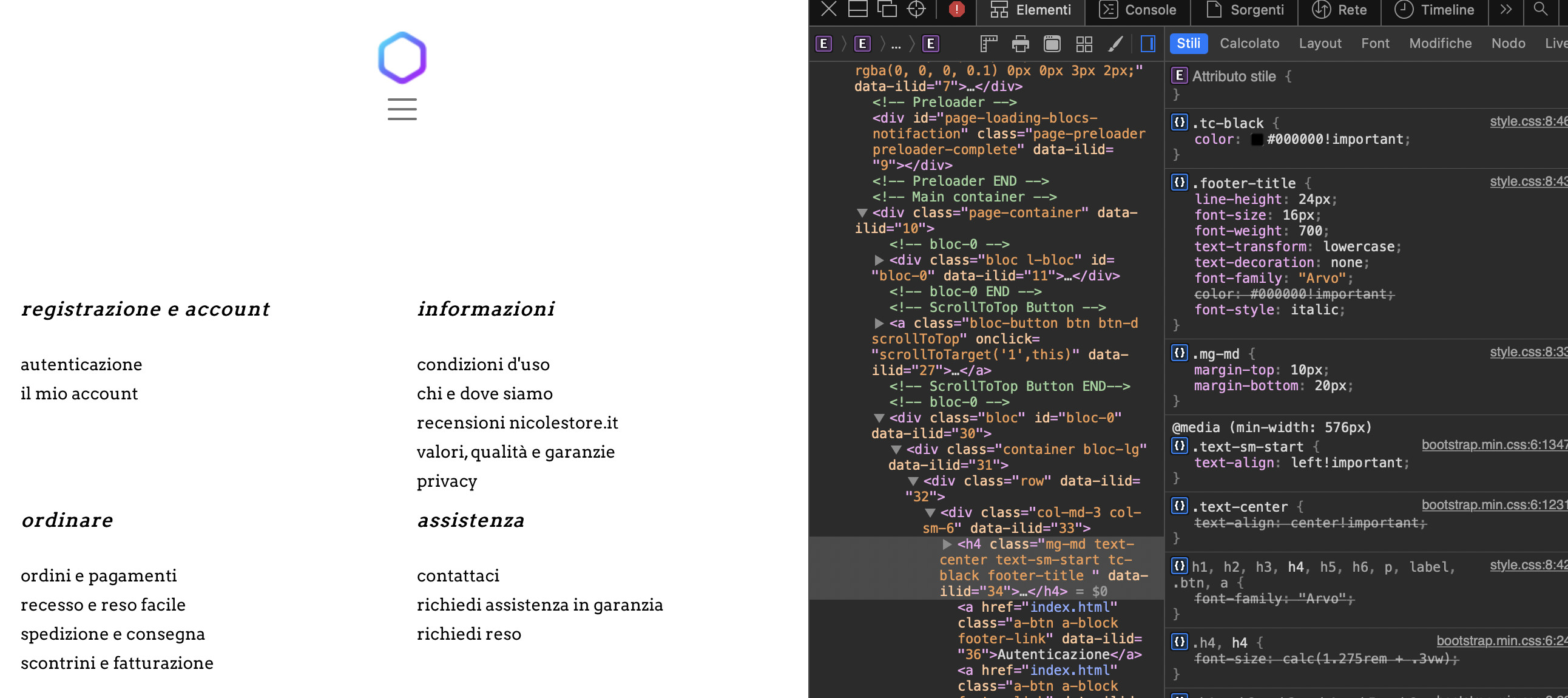Switch to the Console tab
Screen dimensions: 1568x698
coord(1137,10)
